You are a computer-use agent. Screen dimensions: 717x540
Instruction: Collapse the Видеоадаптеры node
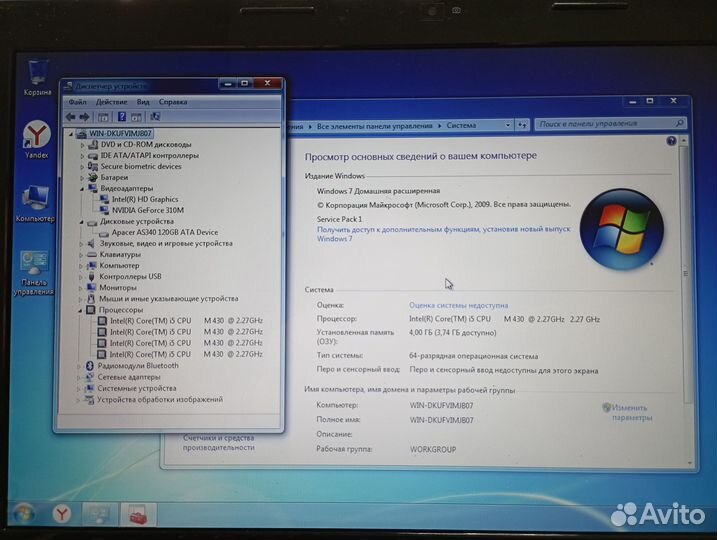(x=82, y=189)
